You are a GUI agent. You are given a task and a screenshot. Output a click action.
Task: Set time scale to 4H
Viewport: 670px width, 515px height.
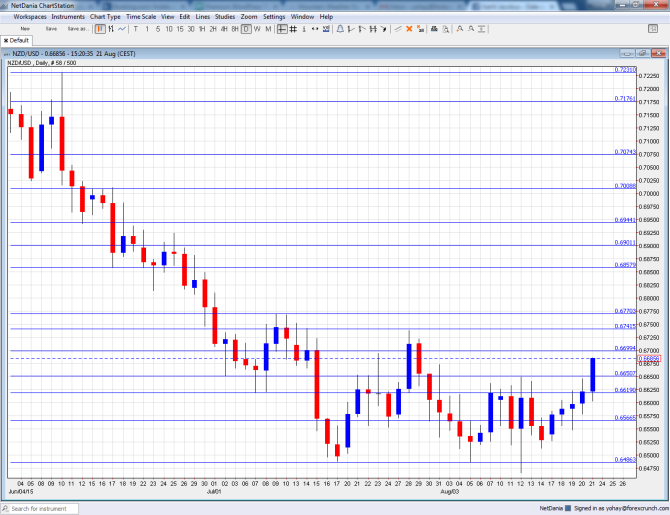(x=224, y=29)
